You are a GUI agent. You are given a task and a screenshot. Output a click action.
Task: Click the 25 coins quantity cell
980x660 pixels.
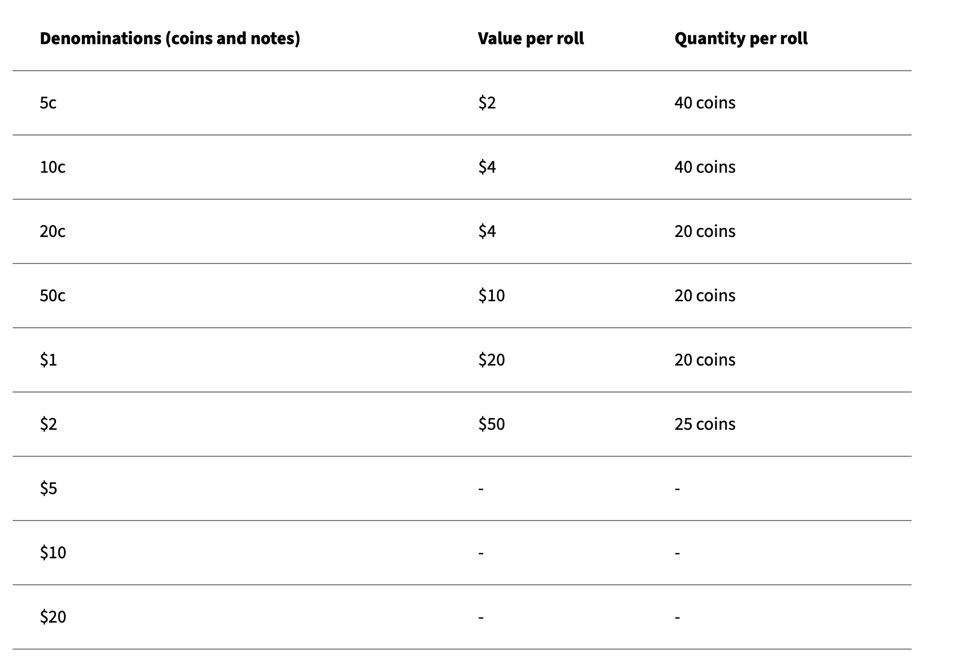tap(704, 424)
